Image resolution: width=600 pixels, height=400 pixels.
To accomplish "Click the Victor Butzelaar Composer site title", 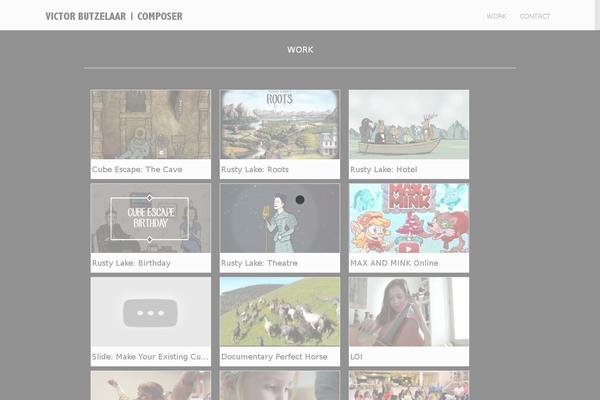I will click(x=114, y=16).
